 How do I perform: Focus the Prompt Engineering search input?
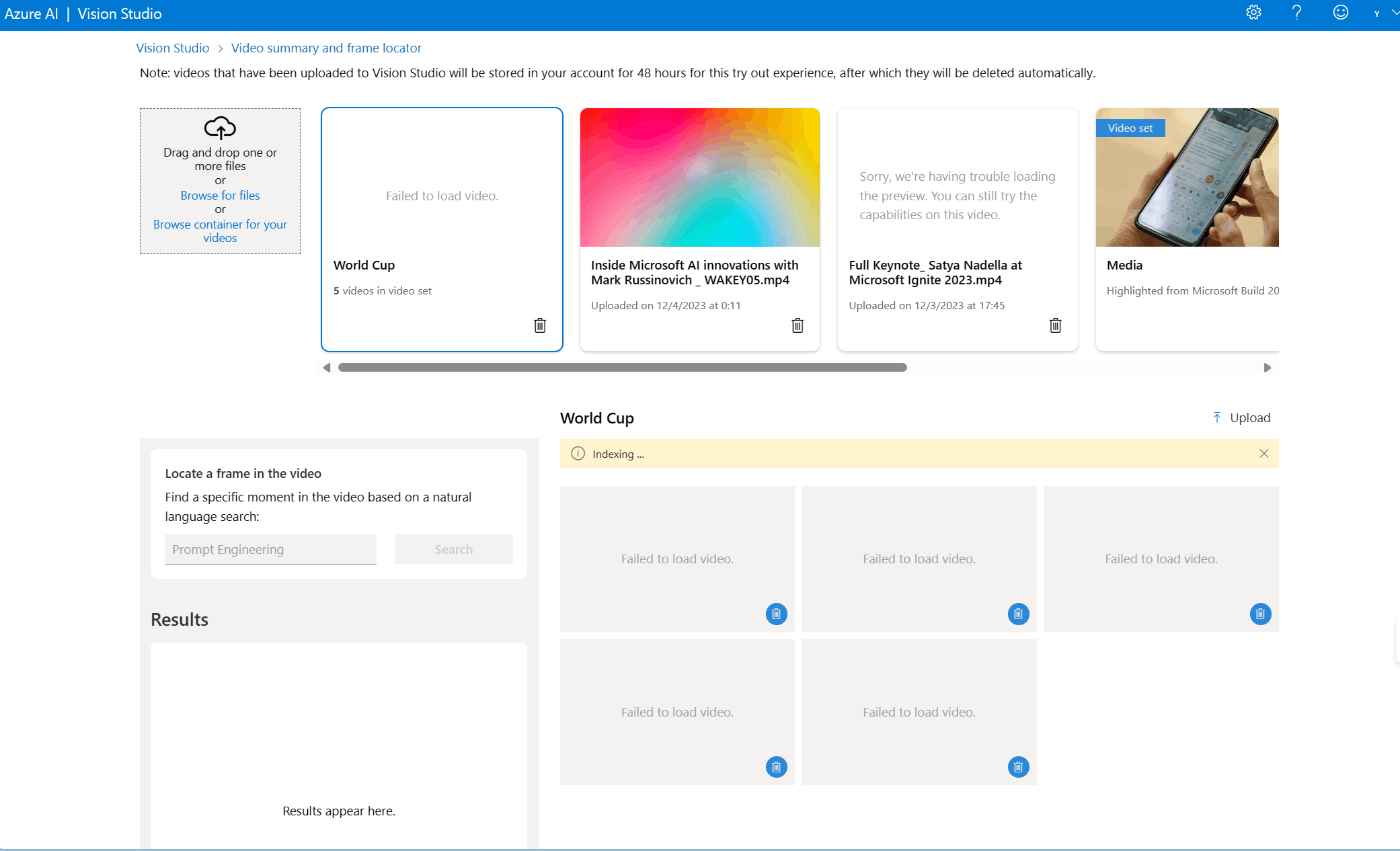click(270, 549)
